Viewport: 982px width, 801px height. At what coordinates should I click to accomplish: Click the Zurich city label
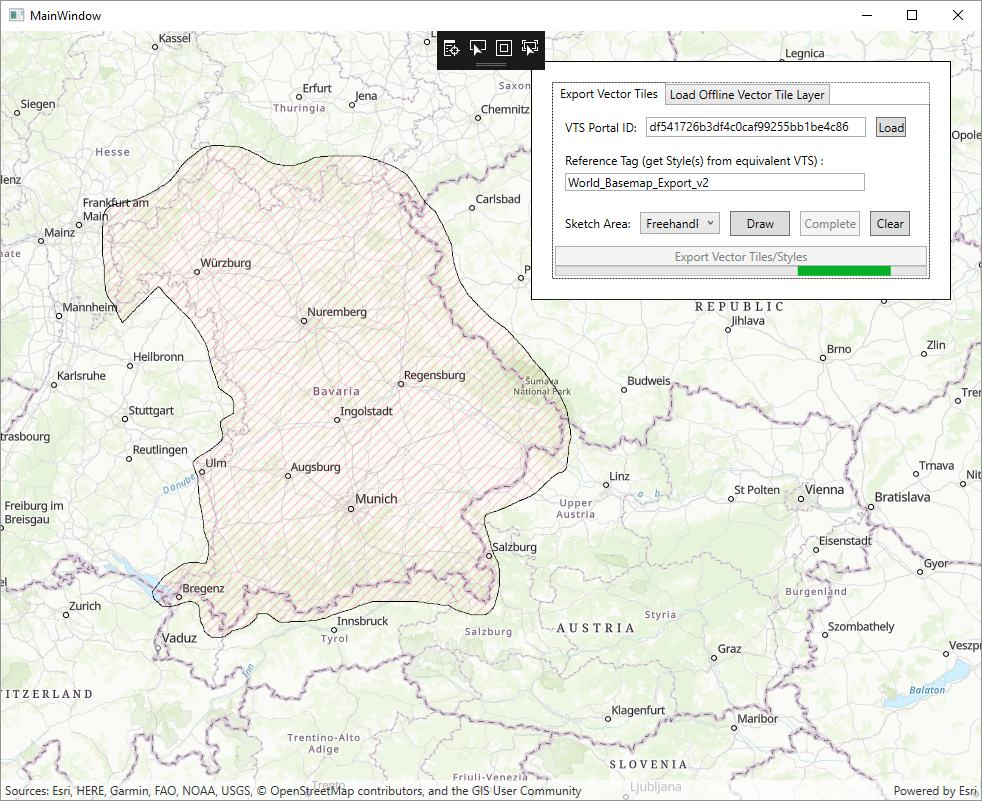click(x=85, y=606)
